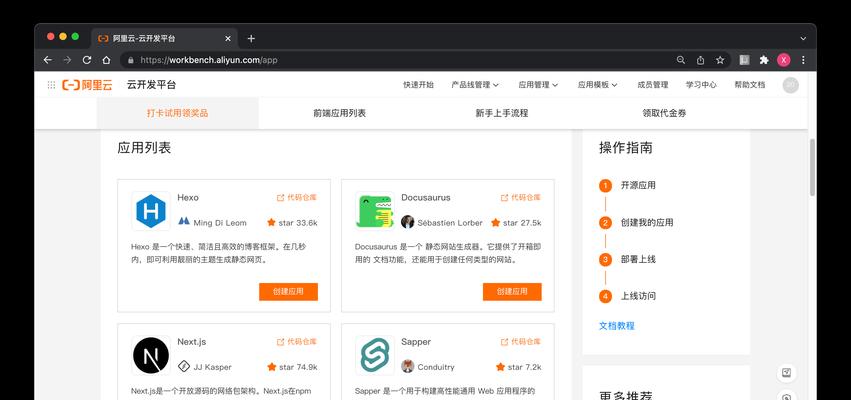Click the Next.js card title
The height and width of the screenshot is (400, 851).
[x=192, y=342]
